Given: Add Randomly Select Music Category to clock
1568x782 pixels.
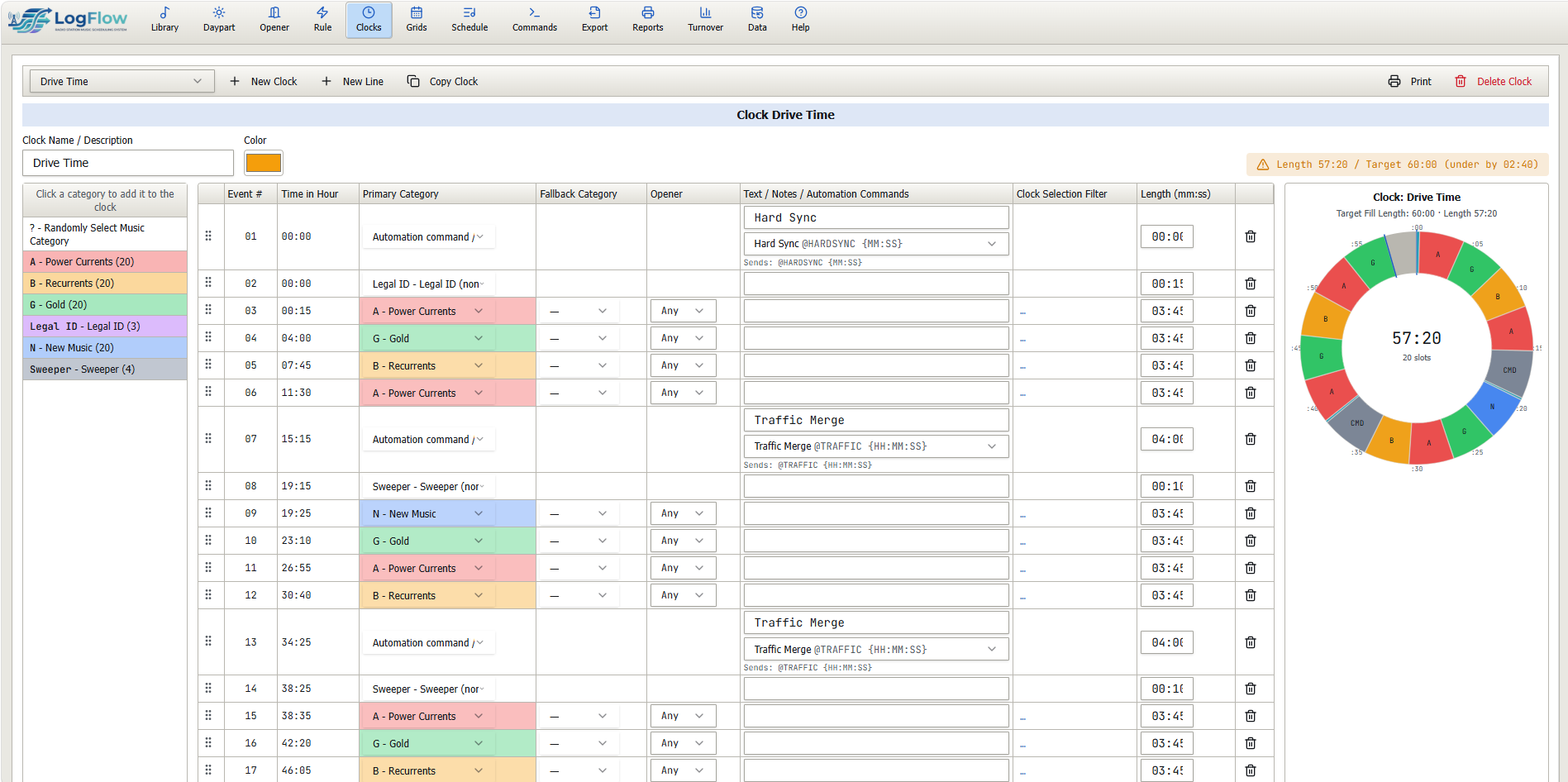Looking at the screenshot, I should coord(105,234).
